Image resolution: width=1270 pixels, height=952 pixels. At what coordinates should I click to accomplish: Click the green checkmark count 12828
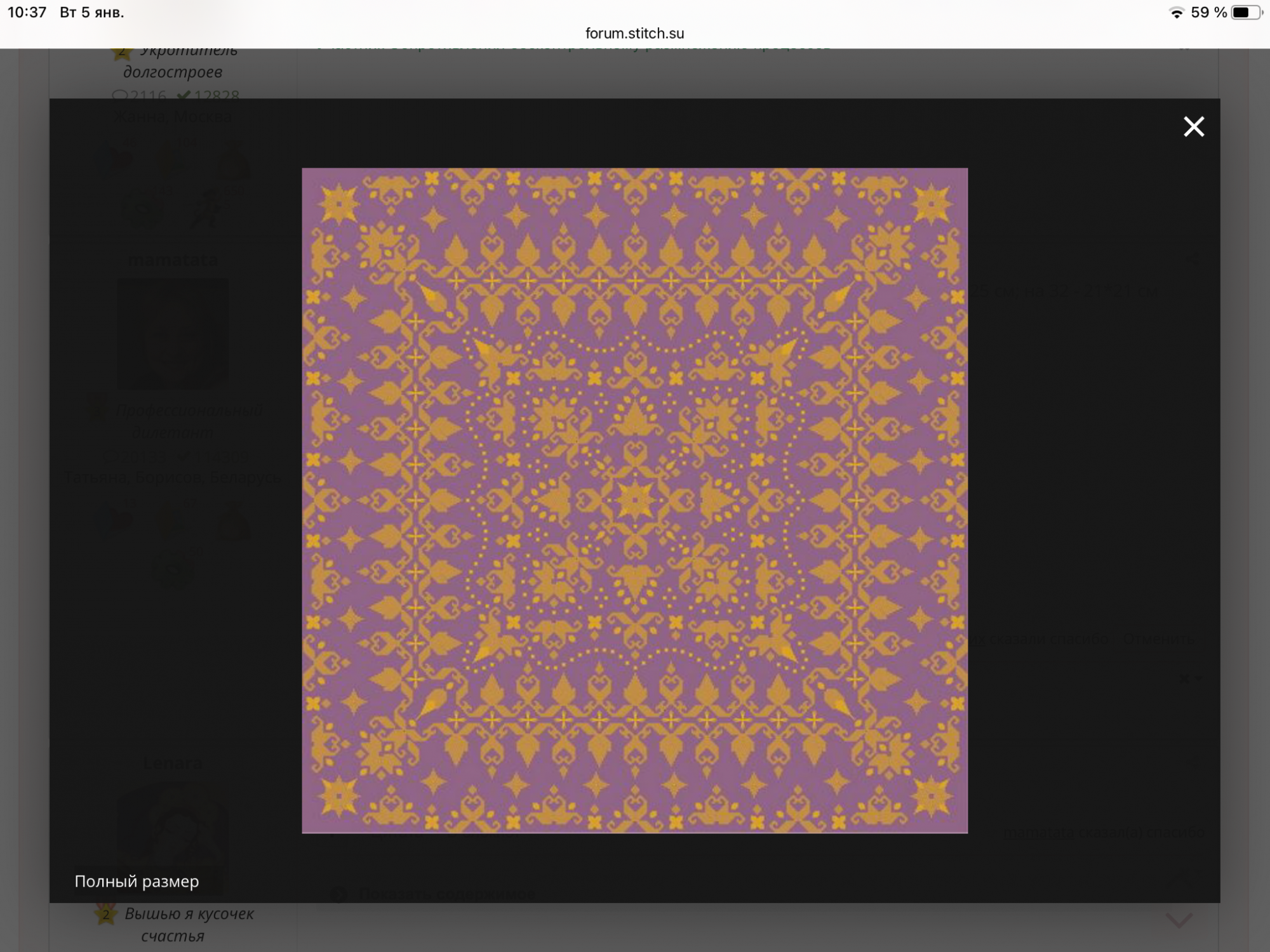[208, 96]
